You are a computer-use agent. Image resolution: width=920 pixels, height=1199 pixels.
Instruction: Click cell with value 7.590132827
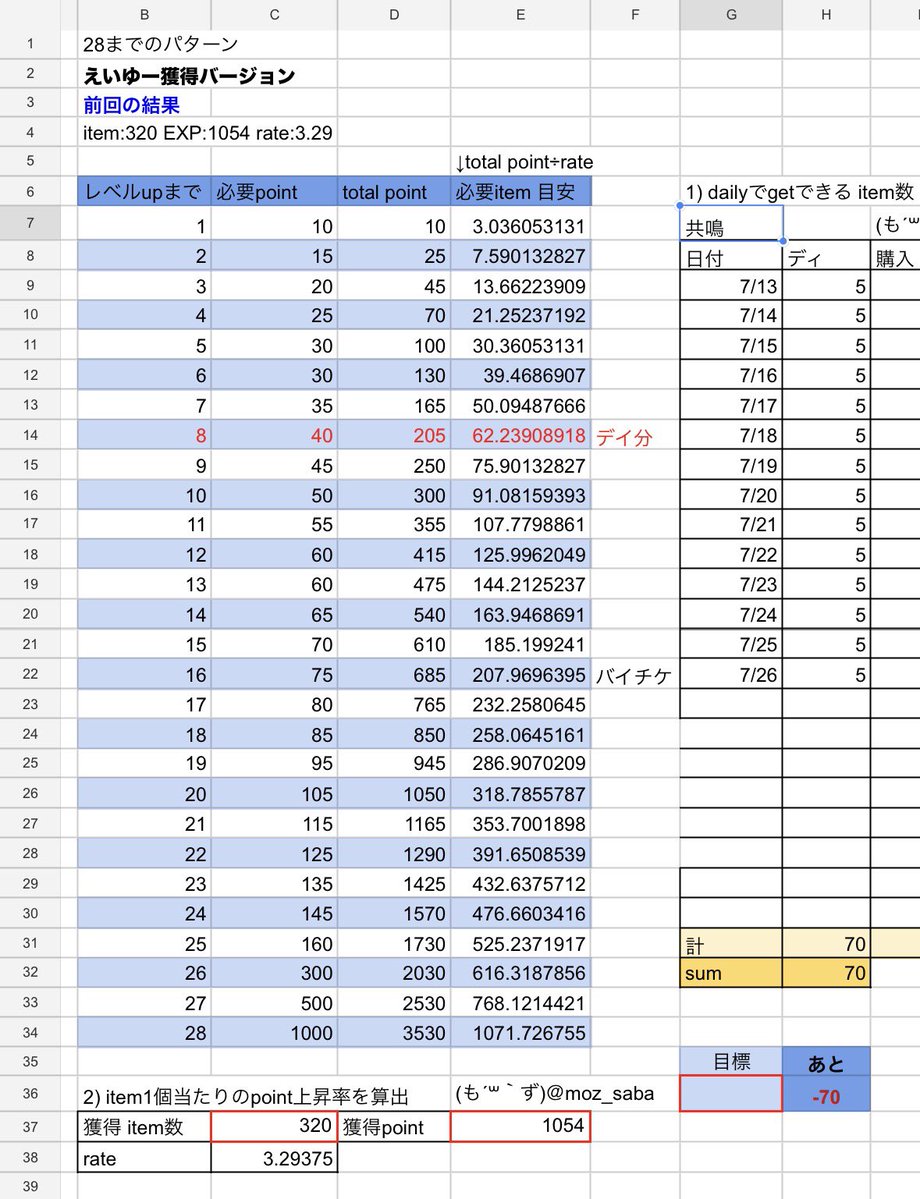(x=521, y=256)
